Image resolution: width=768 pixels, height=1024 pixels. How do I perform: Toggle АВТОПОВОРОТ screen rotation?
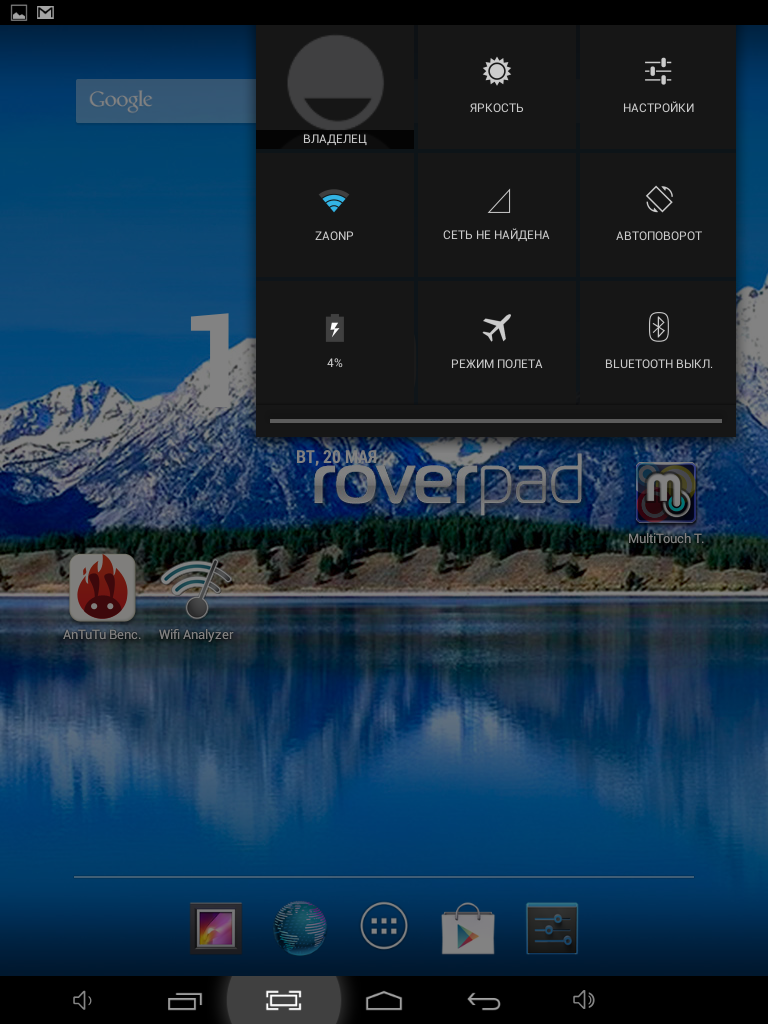pos(658,215)
